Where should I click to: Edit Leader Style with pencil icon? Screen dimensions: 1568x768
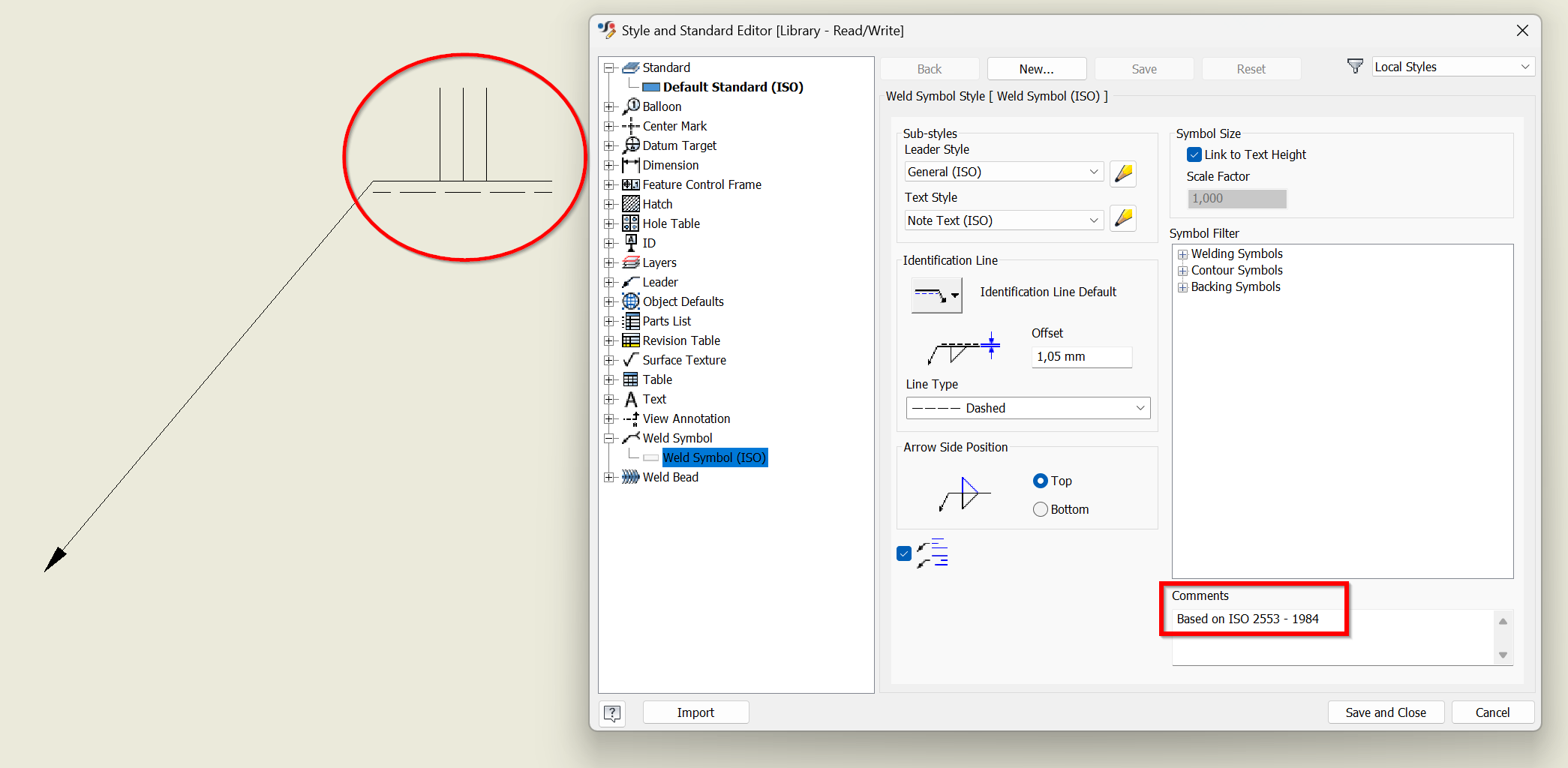pyautogui.click(x=1123, y=173)
